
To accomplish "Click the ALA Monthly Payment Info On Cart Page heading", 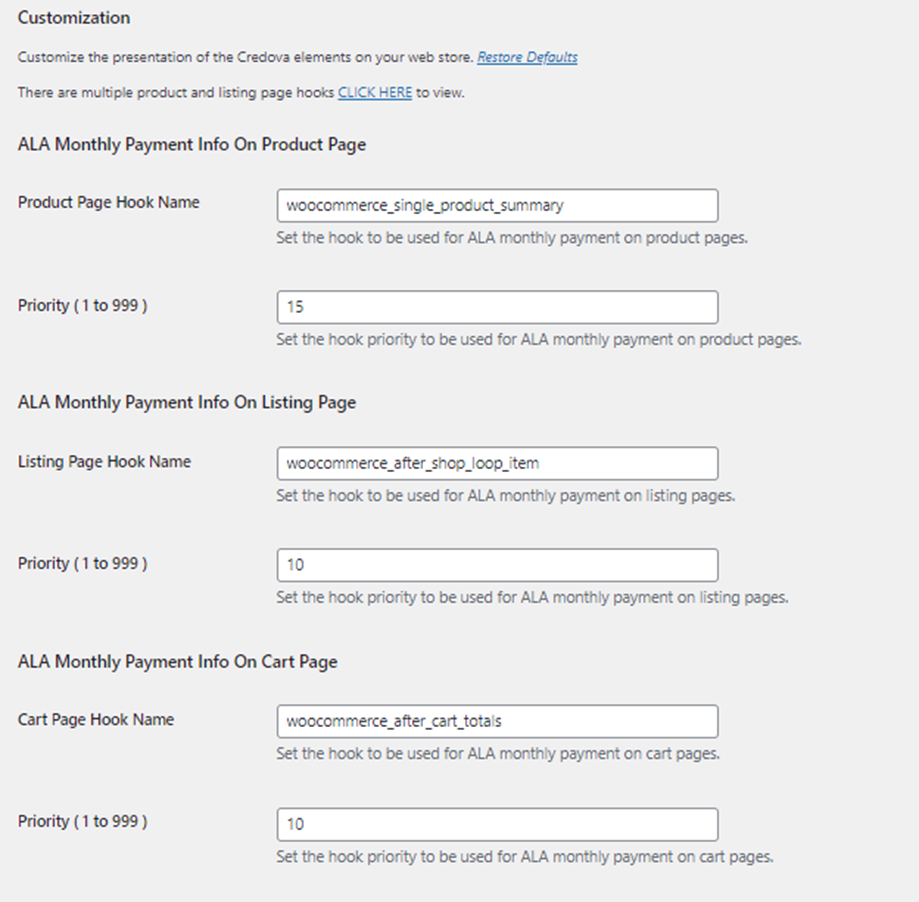I will pos(177,661).
